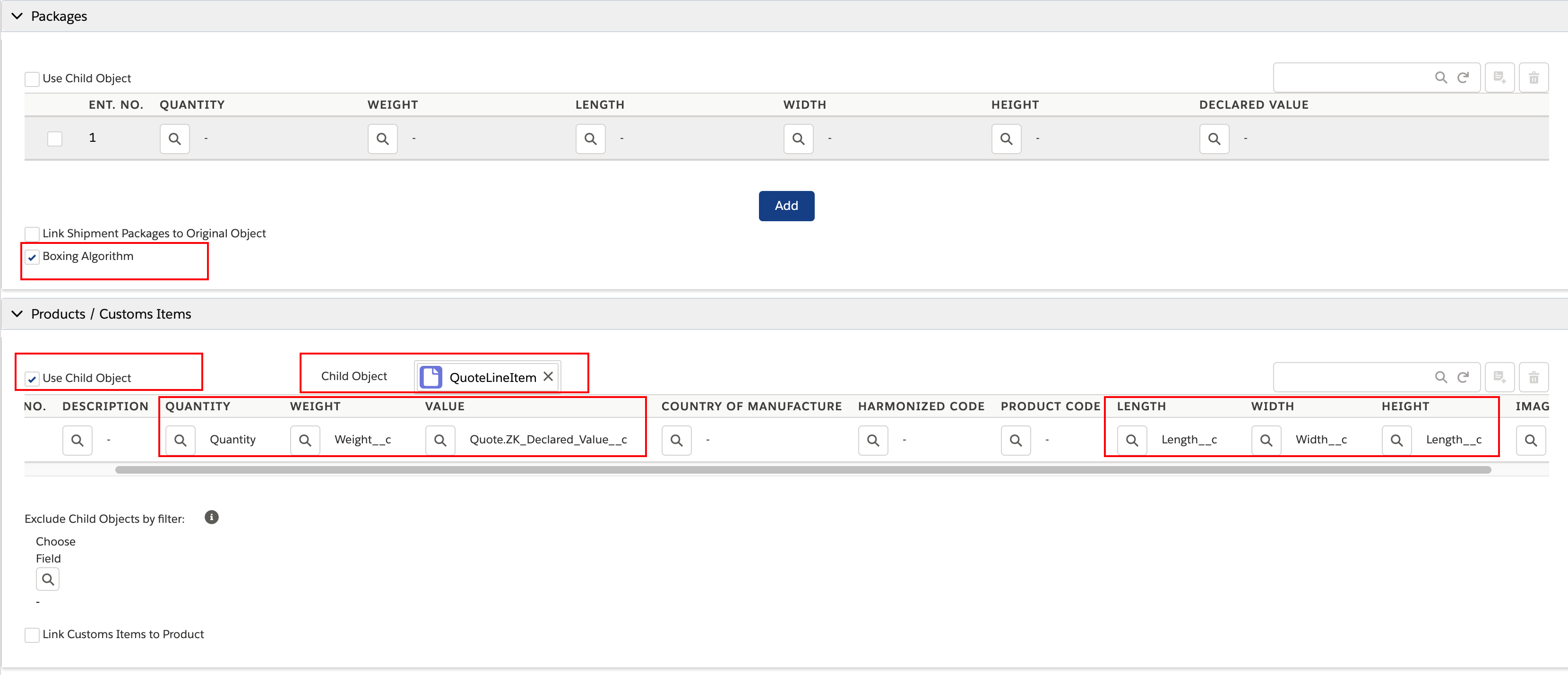Screen dimensions: 1568x675
Task: Open Harmonized Code field lookup
Action: 873,440
